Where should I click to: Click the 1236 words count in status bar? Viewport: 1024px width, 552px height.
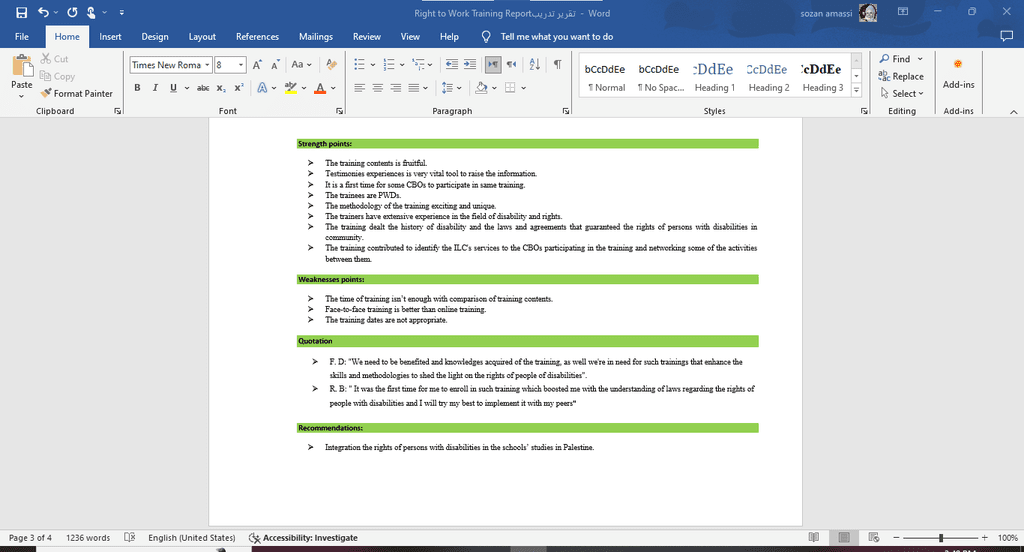88,538
